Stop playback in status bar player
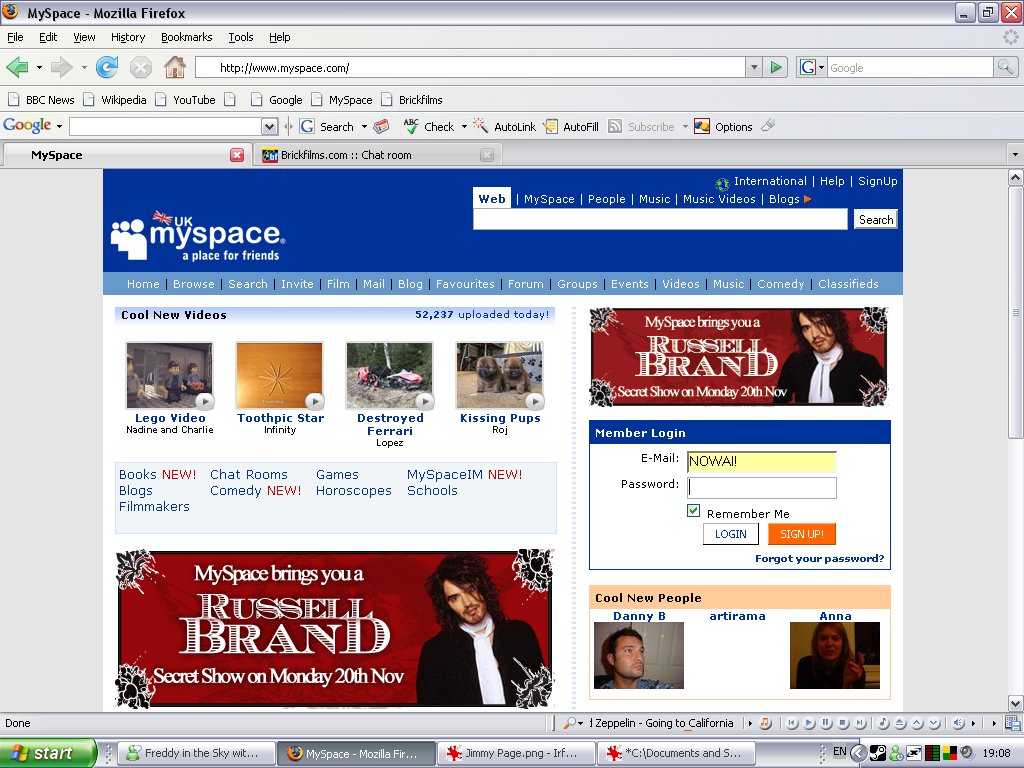 (x=843, y=723)
